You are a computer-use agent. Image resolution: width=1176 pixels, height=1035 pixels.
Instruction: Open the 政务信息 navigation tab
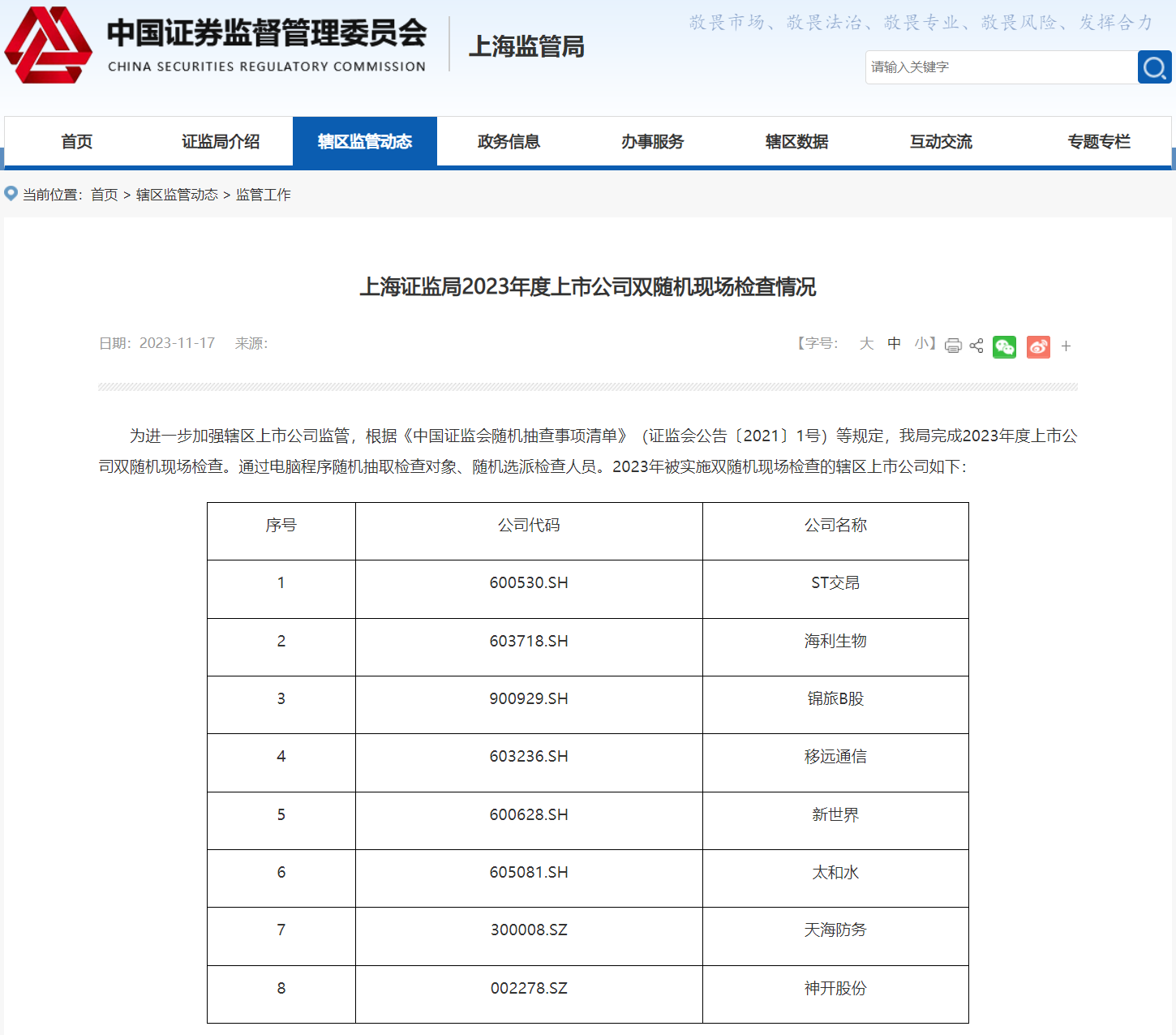coord(509,142)
